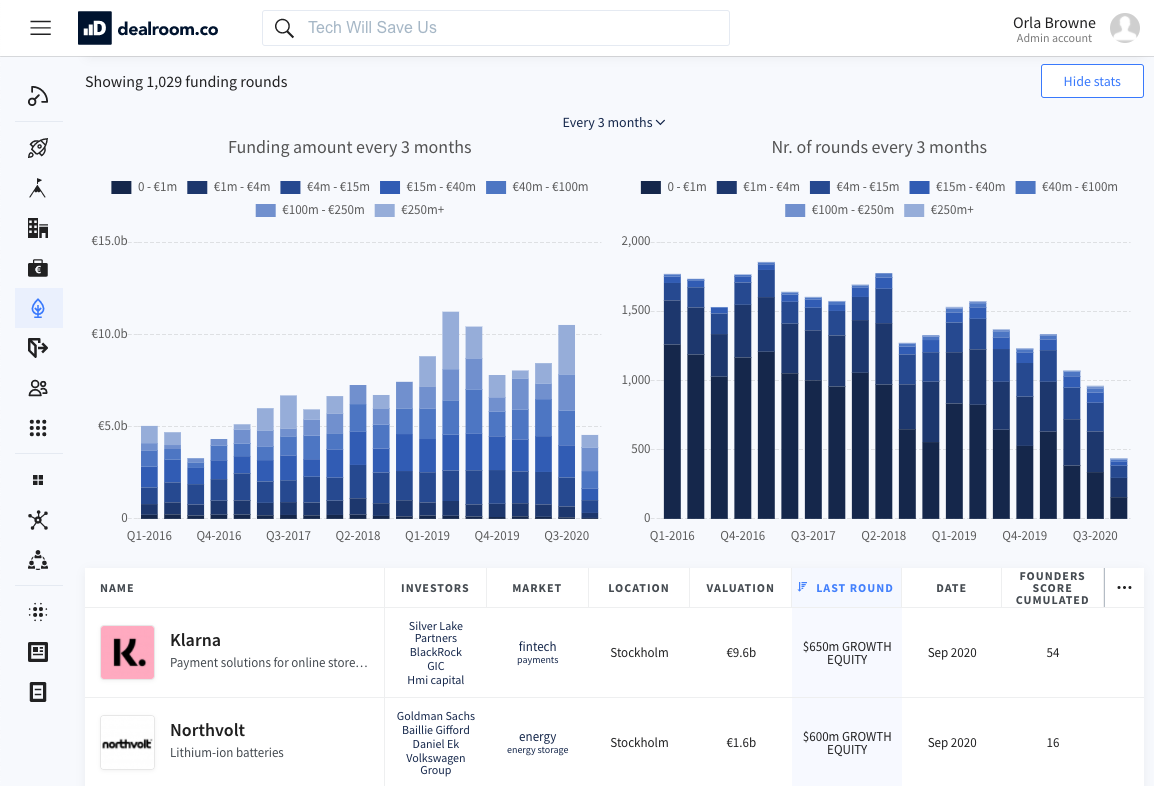Screen dimensions: 1154x786
Task: Open the dotted circle sidebar icon
Action: click(x=38, y=612)
